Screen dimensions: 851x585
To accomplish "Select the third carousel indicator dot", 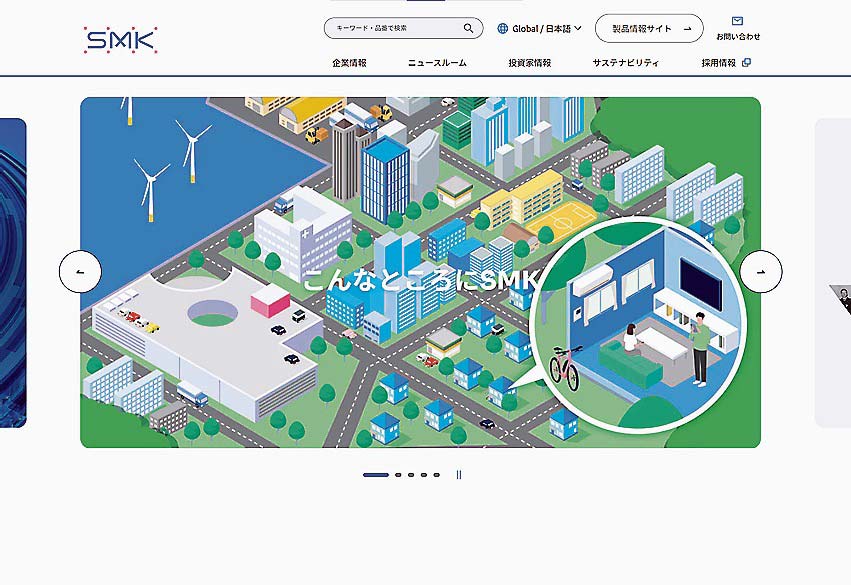I will 411,475.
